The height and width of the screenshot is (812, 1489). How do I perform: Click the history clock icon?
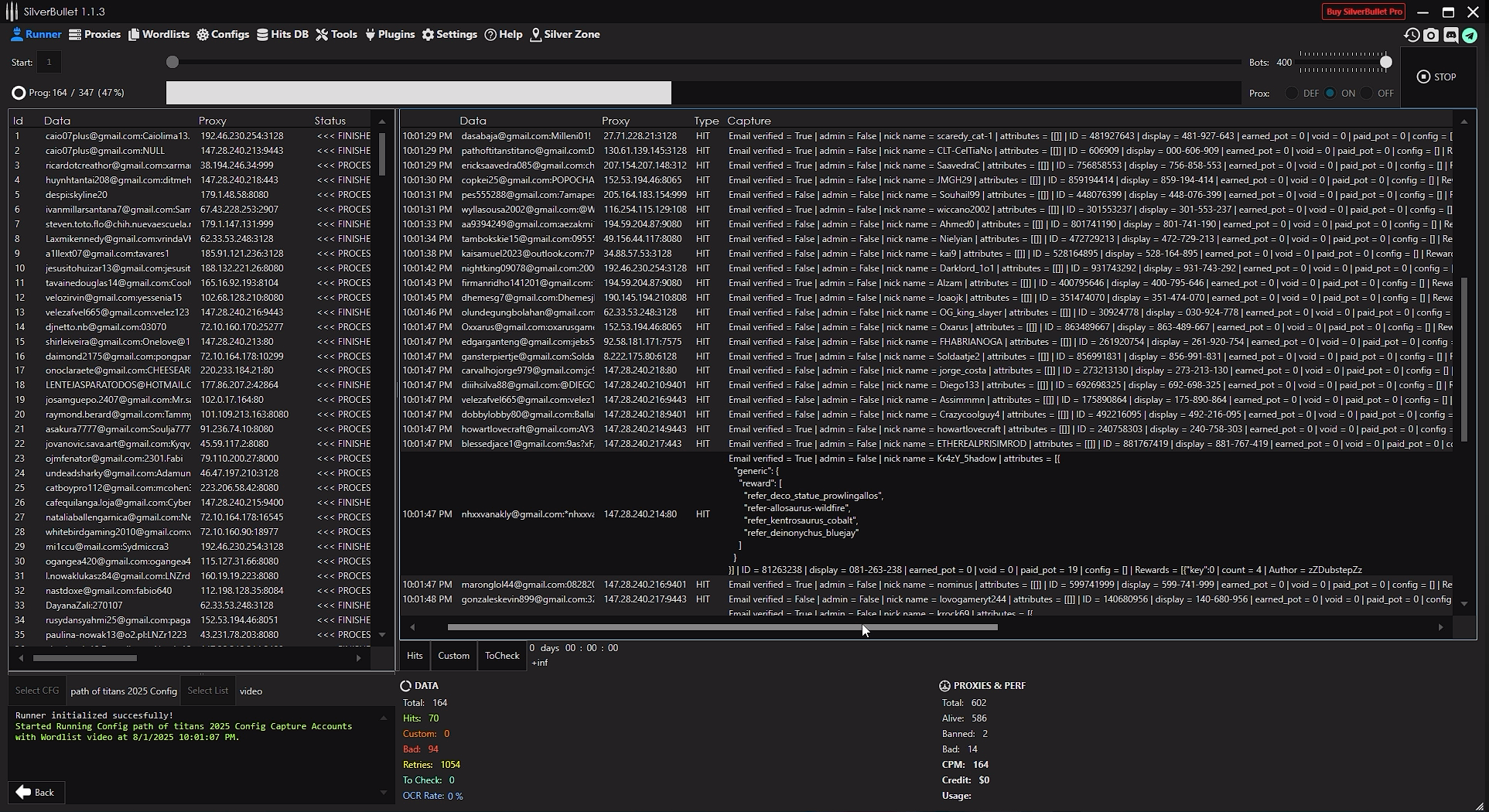(1412, 35)
